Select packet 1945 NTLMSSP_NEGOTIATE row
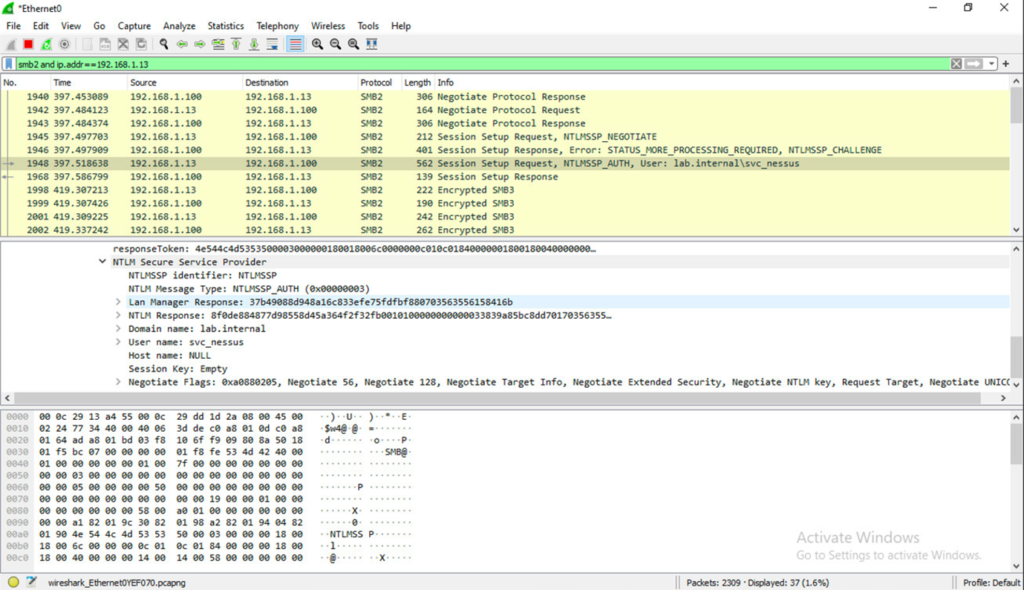 (505, 137)
